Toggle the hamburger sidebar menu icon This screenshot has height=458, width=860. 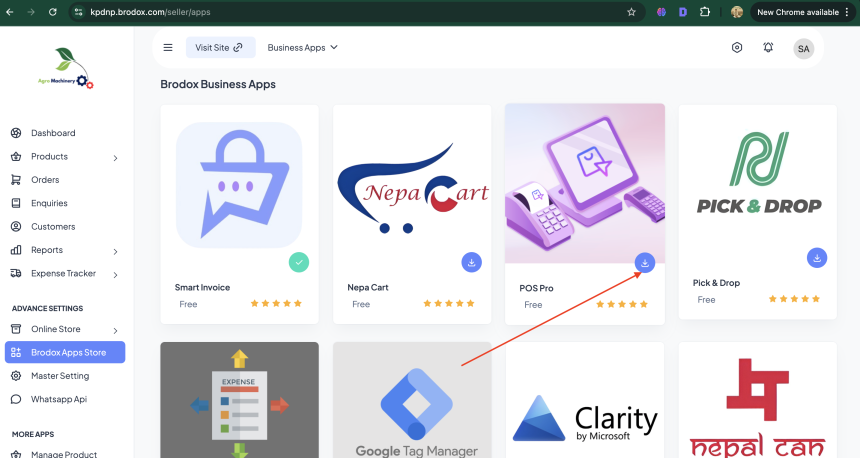168,47
